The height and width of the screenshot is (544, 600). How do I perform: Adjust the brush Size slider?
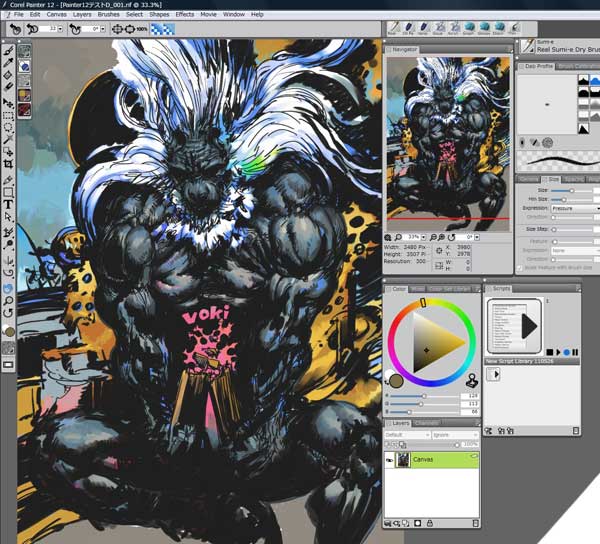point(572,191)
